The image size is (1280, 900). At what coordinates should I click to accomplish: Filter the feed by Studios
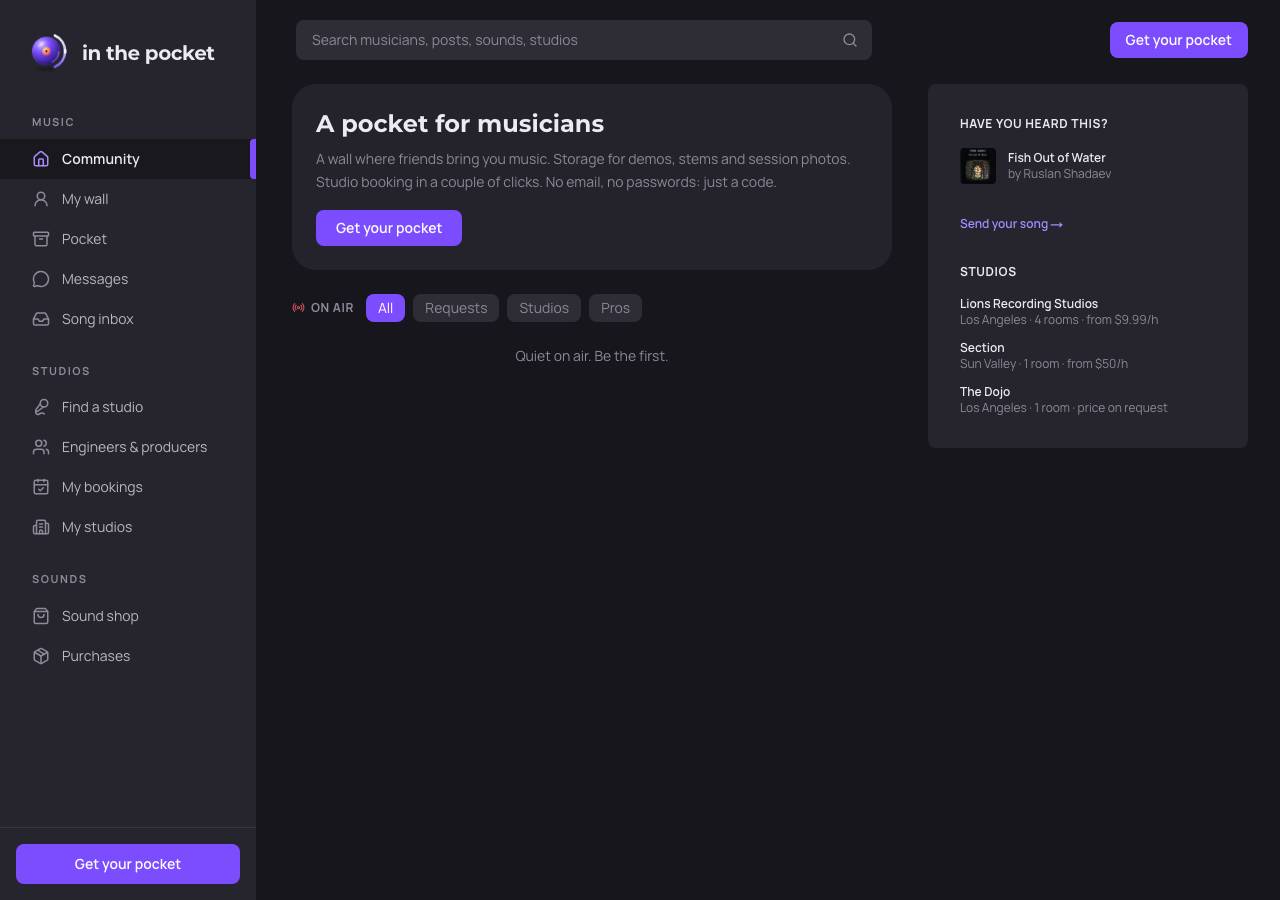point(544,308)
